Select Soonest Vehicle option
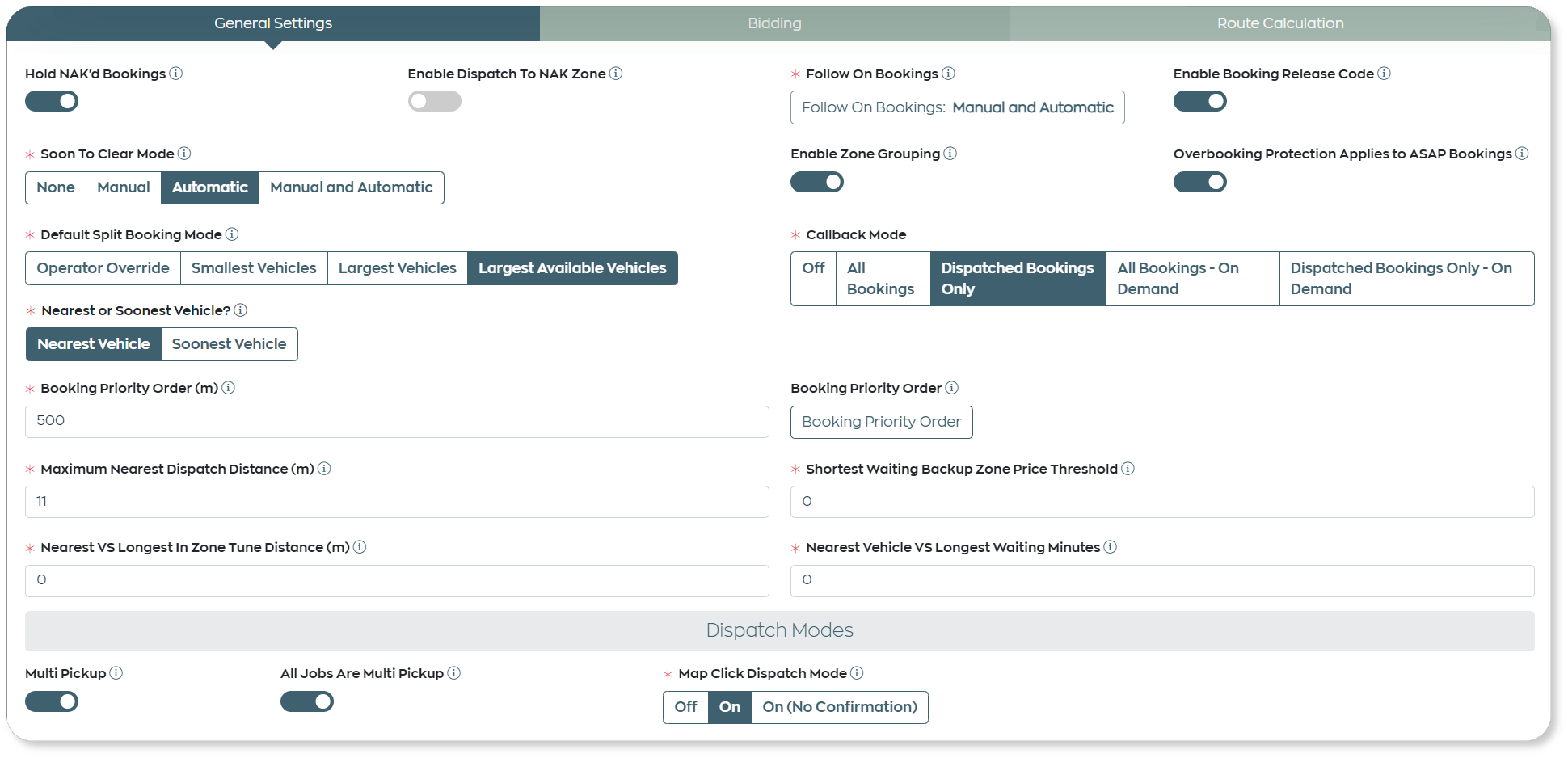This screenshot has height=758, width=1568. pos(229,343)
